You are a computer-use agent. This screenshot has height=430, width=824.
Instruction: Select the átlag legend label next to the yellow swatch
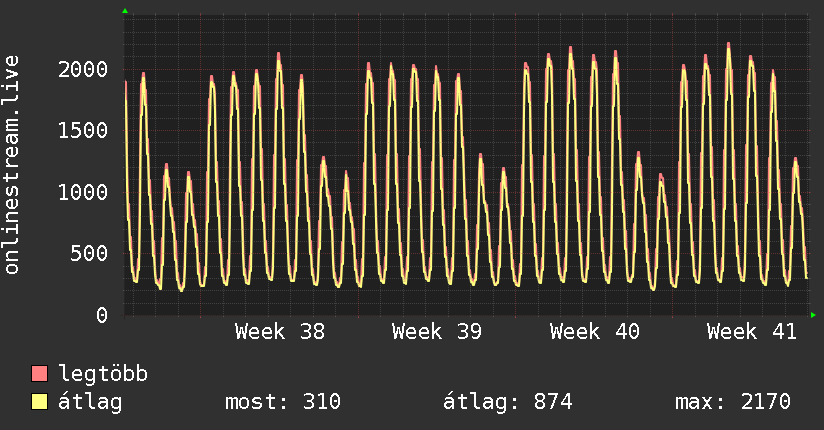[90, 402]
